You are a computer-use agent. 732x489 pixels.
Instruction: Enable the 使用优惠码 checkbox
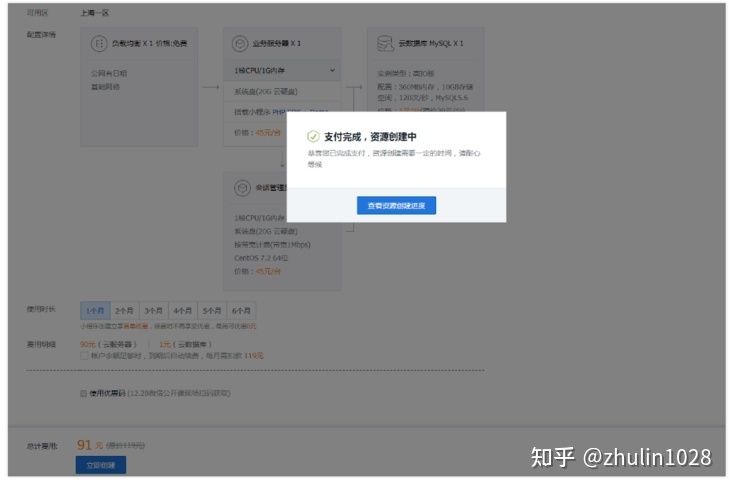point(84,393)
